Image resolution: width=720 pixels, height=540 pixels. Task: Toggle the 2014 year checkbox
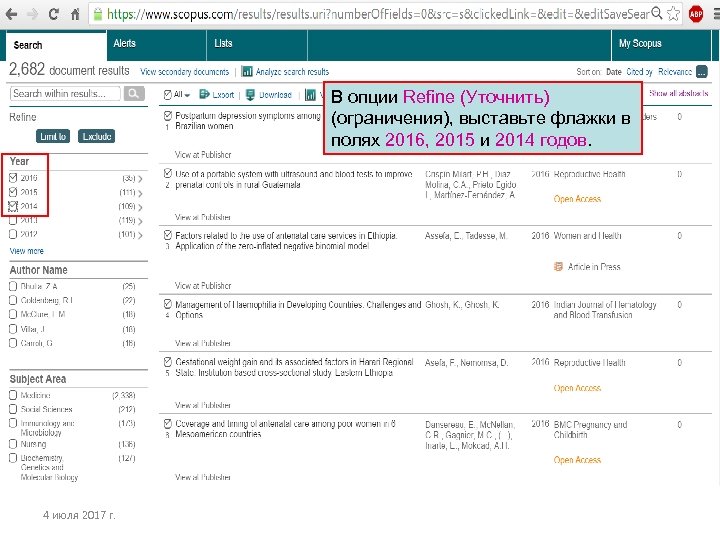click(13, 206)
